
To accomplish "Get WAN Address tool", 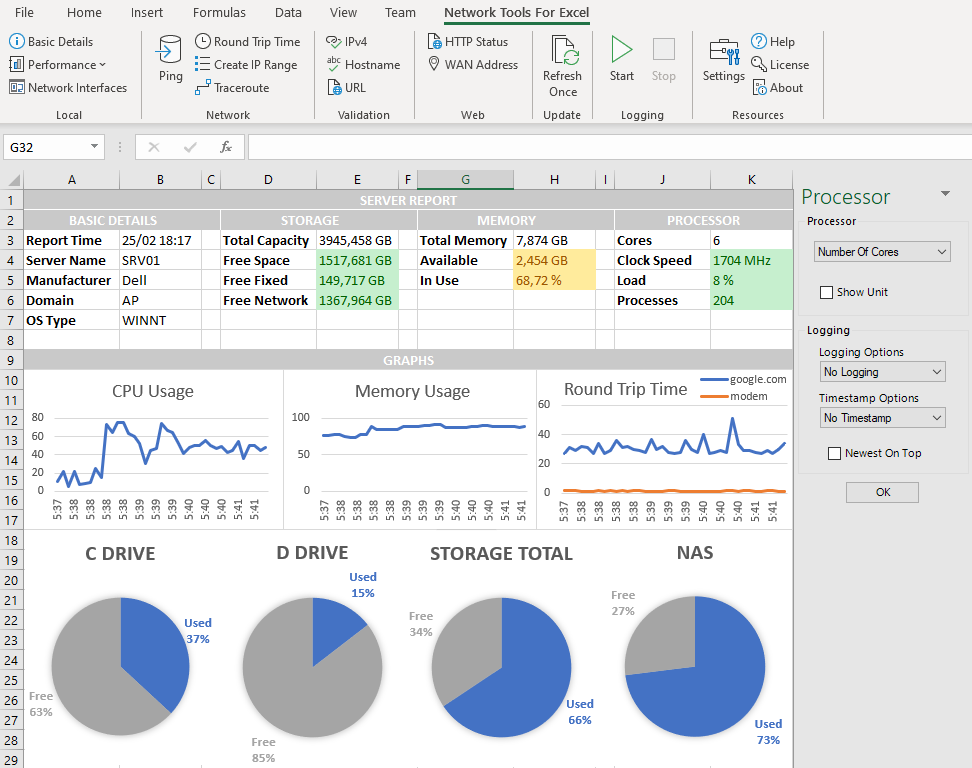I will (x=473, y=64).
